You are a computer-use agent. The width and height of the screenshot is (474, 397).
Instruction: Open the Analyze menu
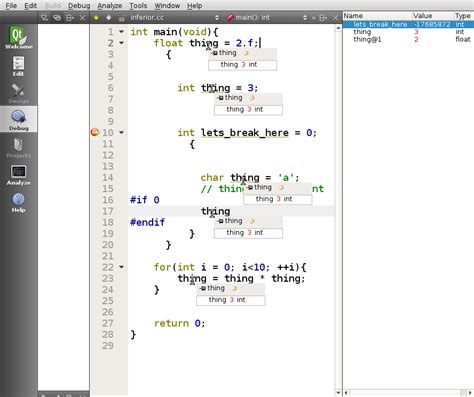pyautogui.click(x=110, y=6)
